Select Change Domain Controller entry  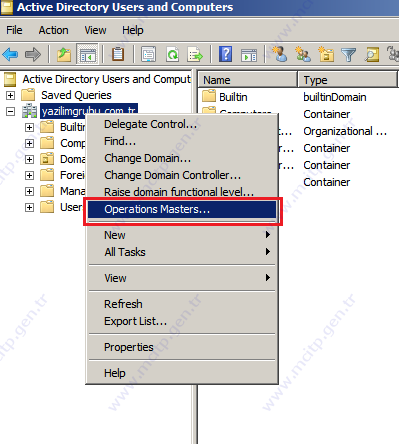click(x=182, y=175)
